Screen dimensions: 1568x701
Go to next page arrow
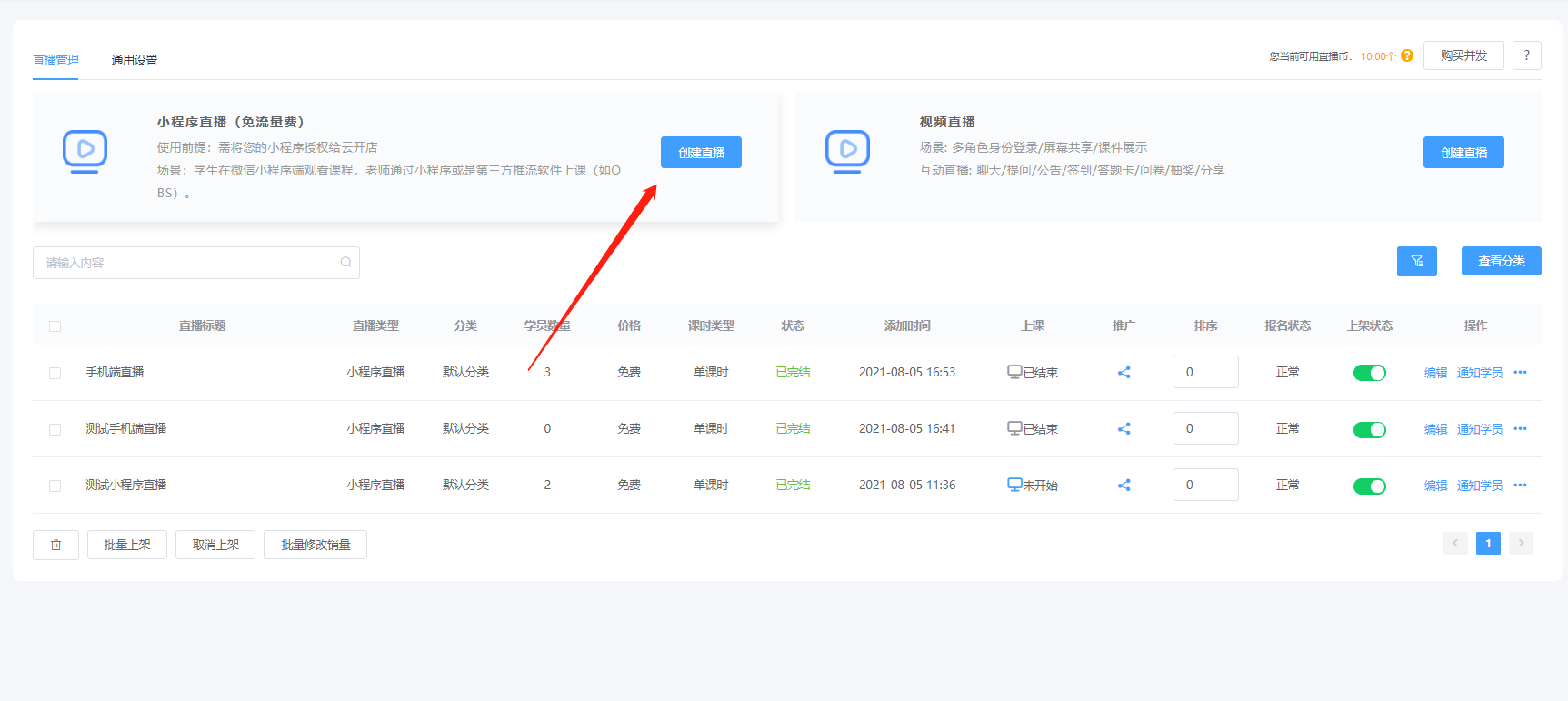tap(1521, 543)
